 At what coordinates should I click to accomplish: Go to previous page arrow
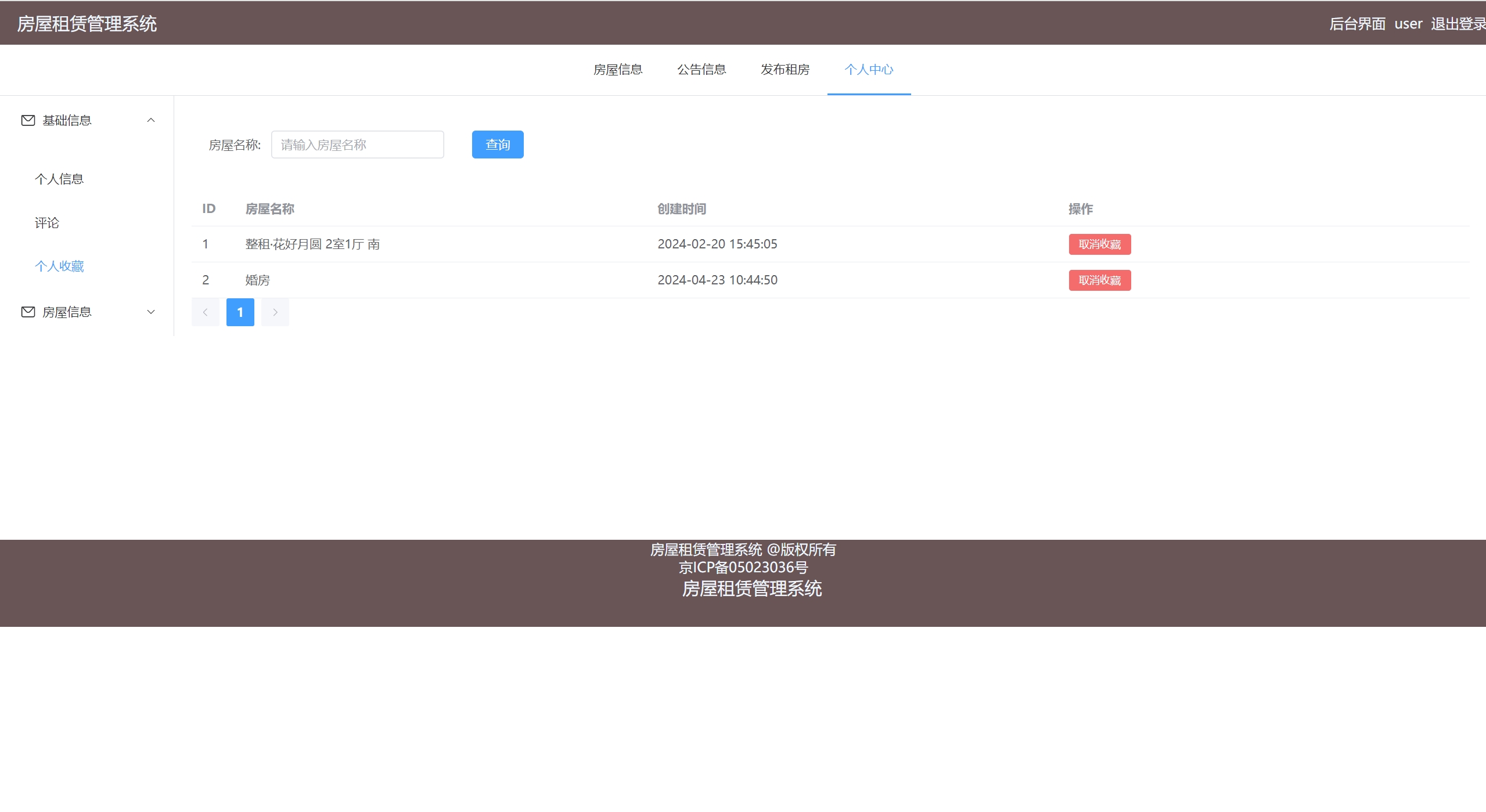coord(205,312)
